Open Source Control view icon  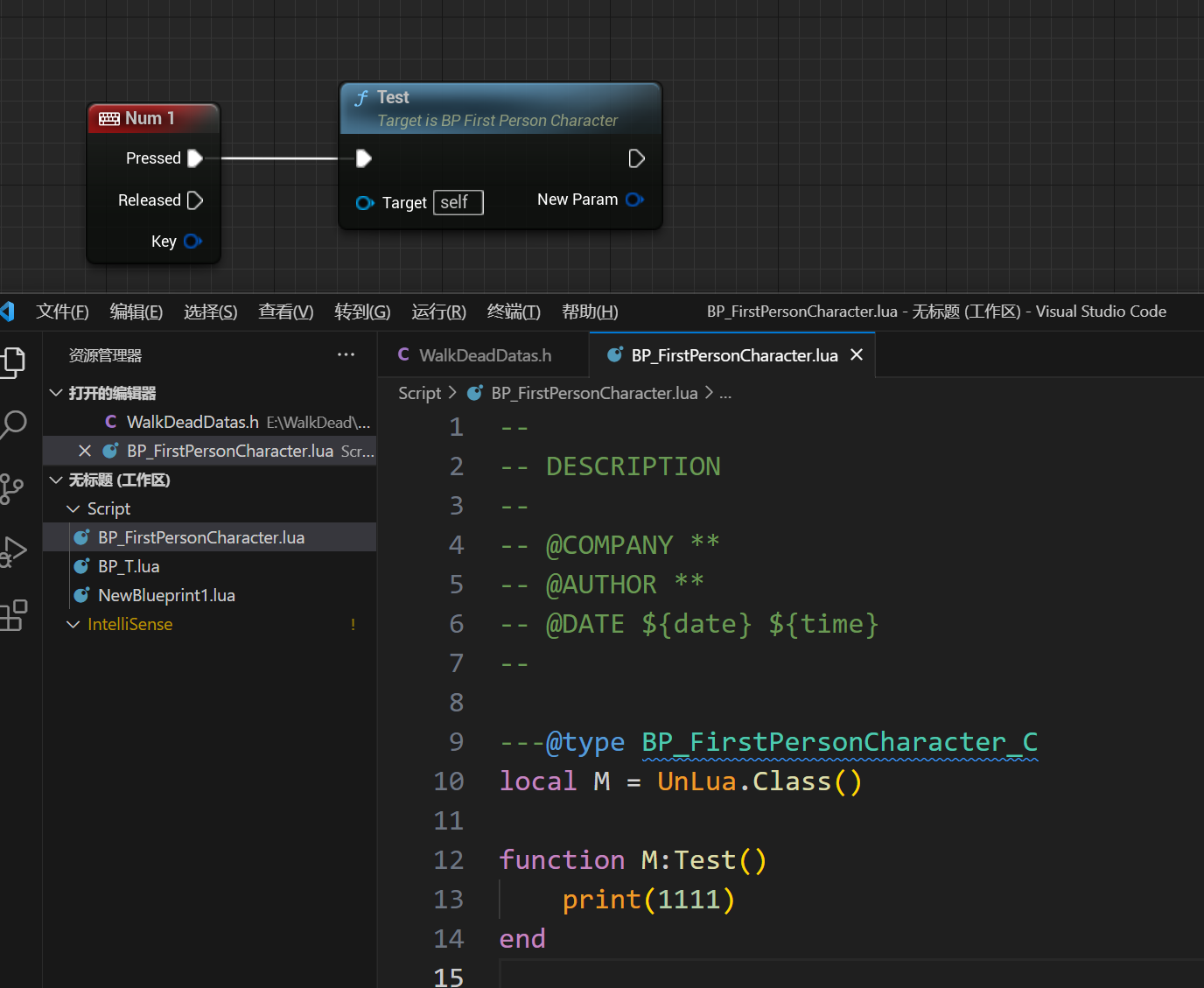coord(11,488)
